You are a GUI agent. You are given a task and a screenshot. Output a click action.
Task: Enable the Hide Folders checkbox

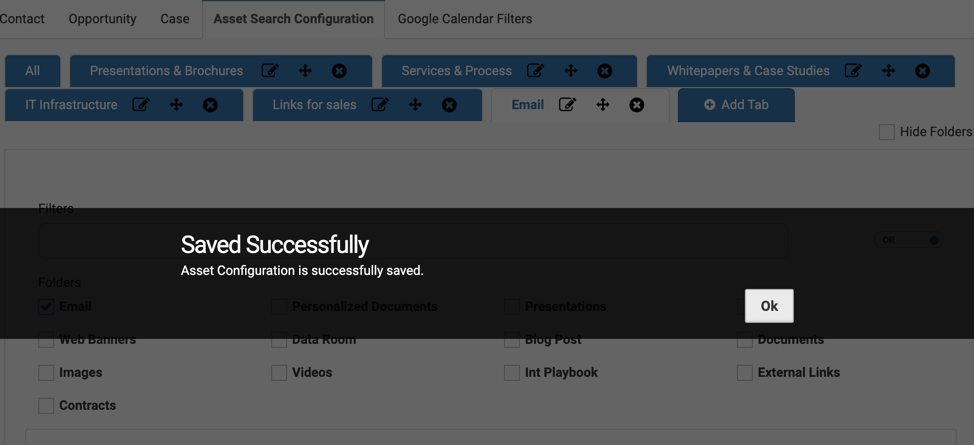(886, 132)
